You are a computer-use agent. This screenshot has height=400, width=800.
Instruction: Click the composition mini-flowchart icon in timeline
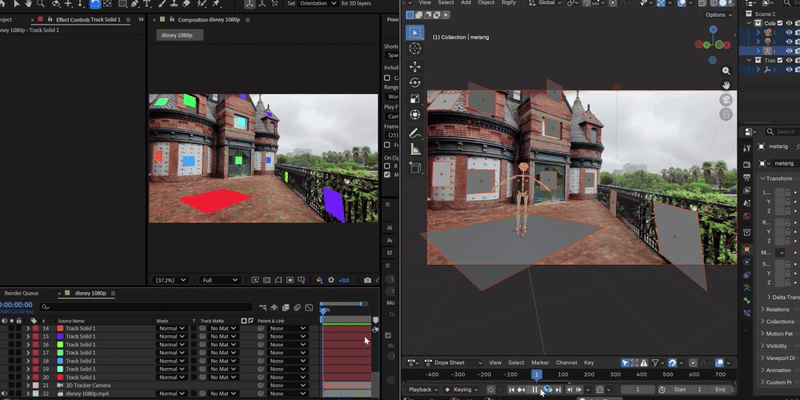tap(263, 308)
